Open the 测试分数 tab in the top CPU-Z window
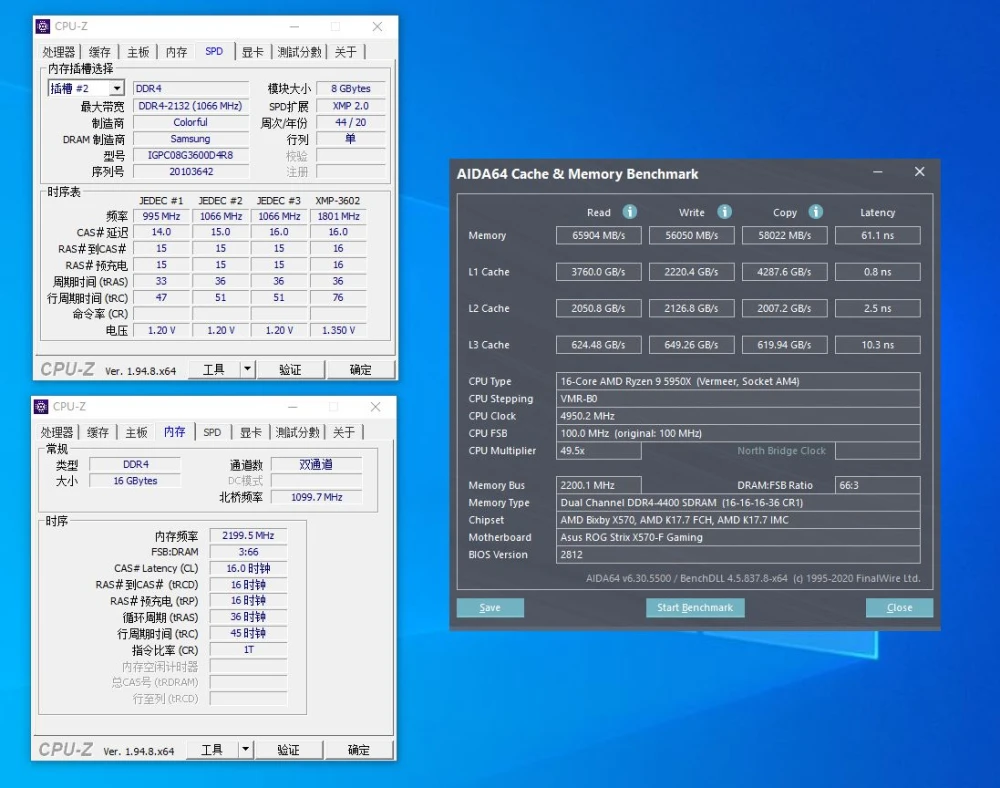 tap(299, 52)
